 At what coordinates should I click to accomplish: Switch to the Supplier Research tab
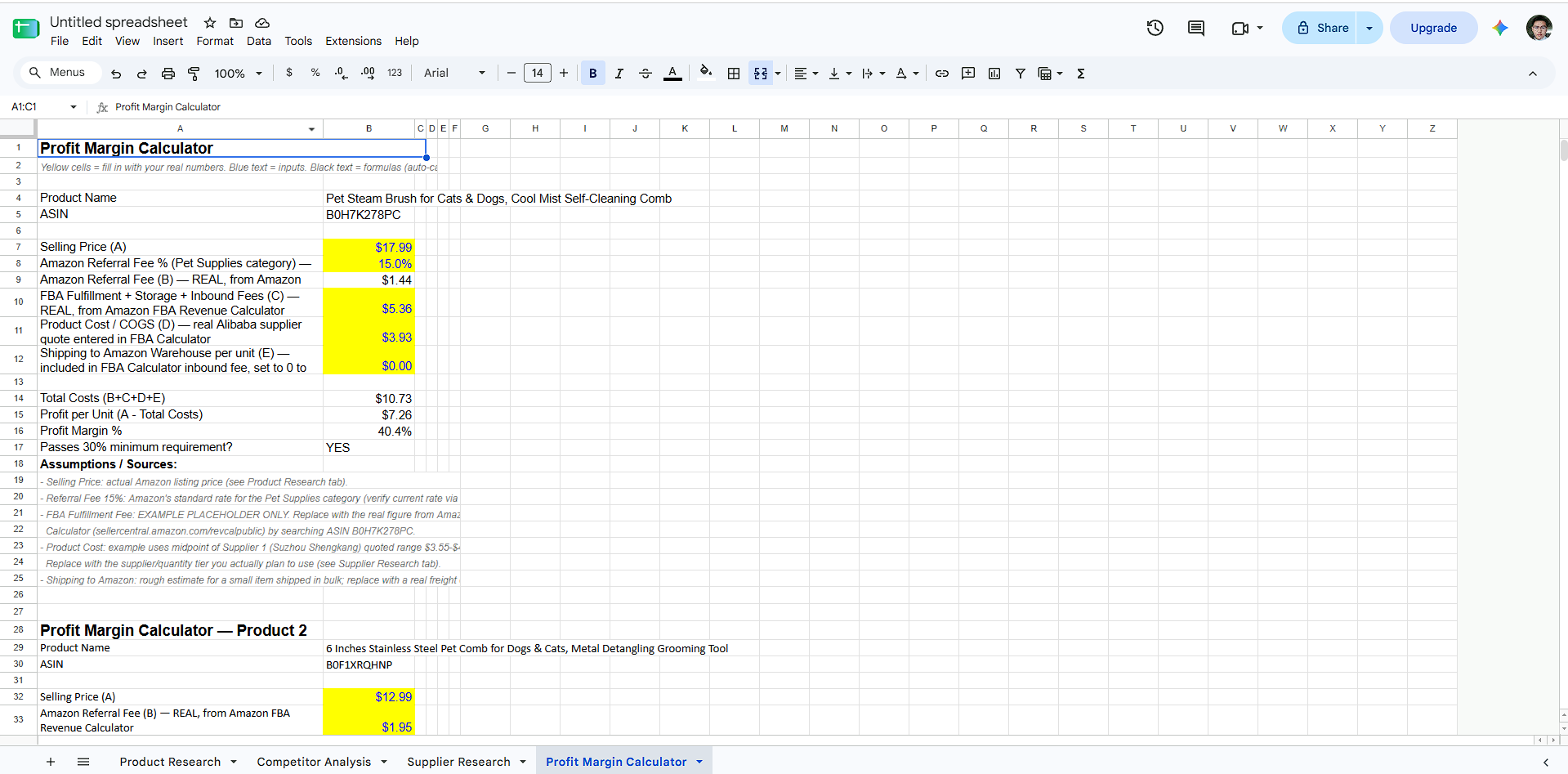coord(458,762)
